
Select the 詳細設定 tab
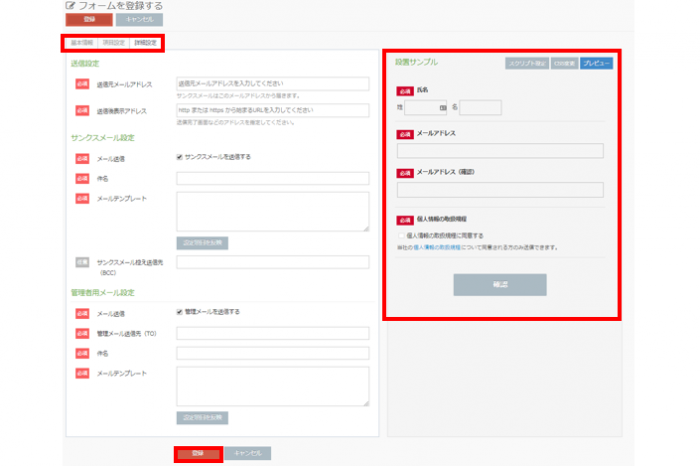[145, 43]
